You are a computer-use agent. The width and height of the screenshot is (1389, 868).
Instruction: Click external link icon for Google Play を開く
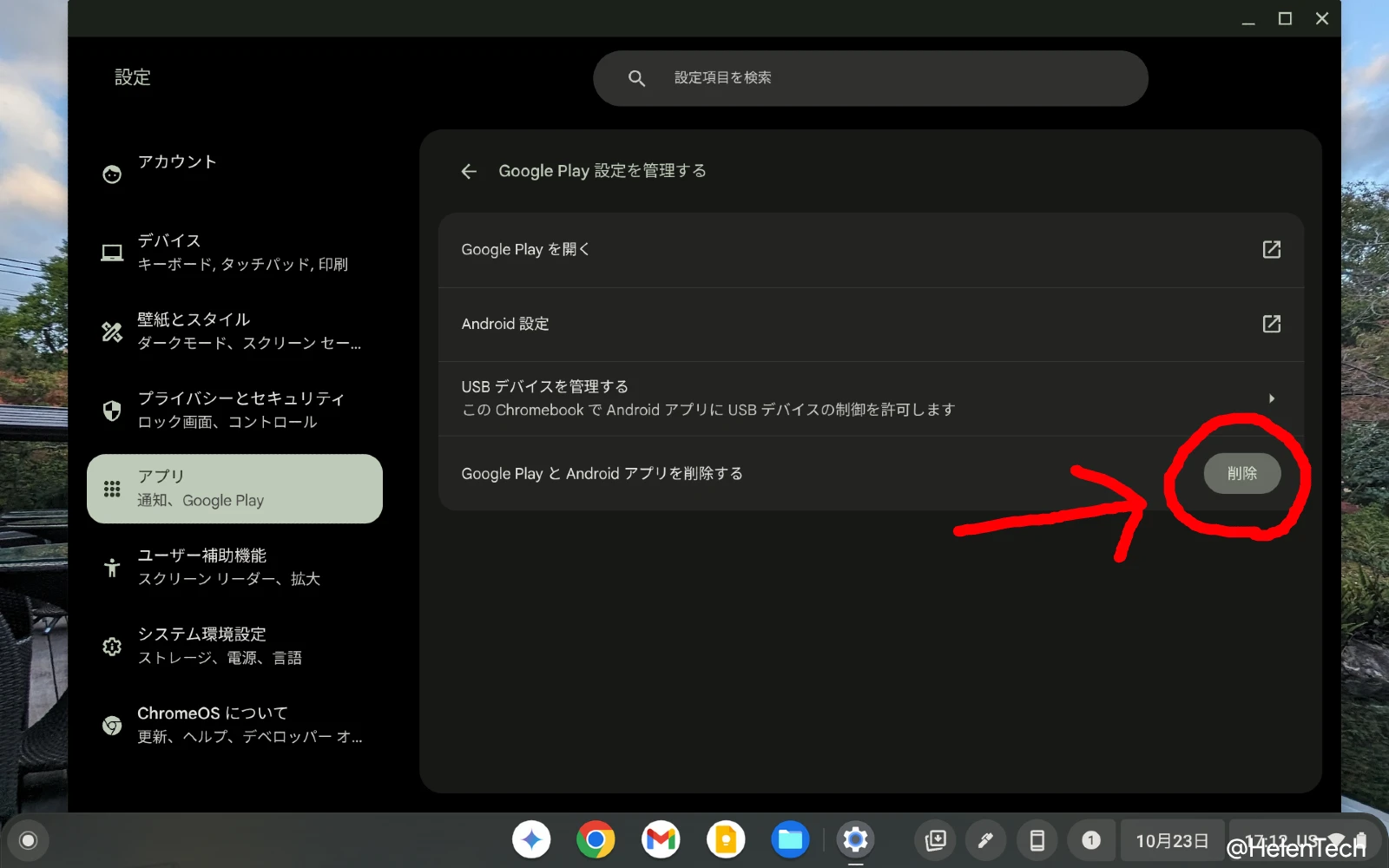(x=1271, y=250)
